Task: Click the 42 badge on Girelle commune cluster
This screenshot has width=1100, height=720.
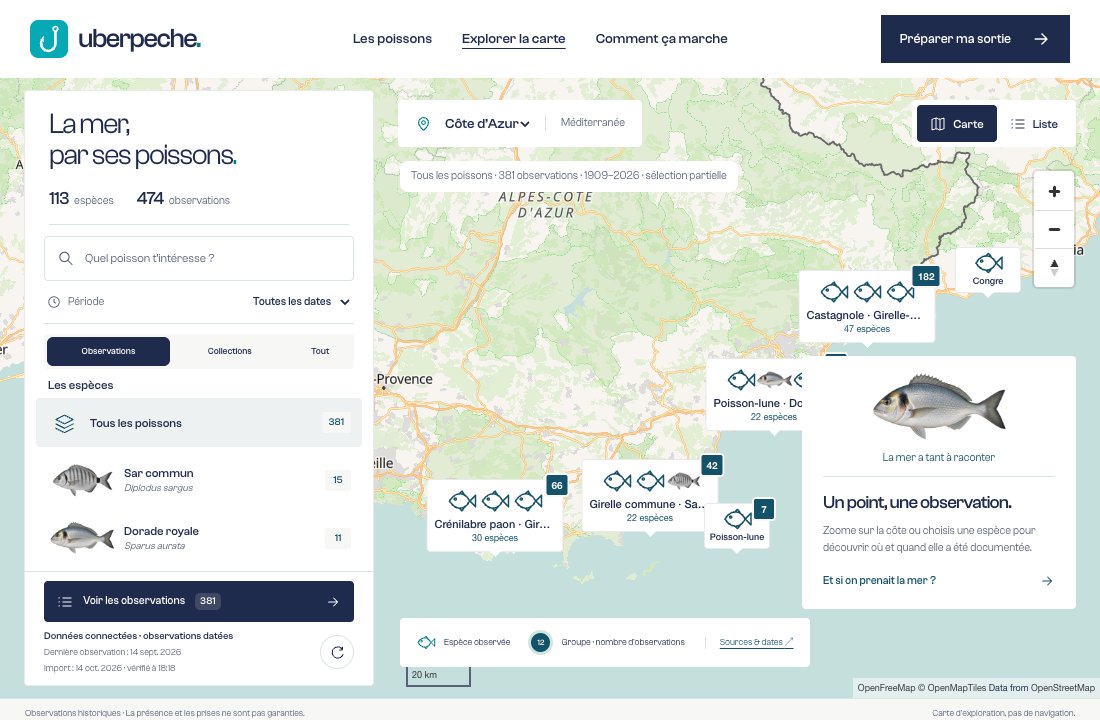Action: pyautogui.click(x=712, y=465)
